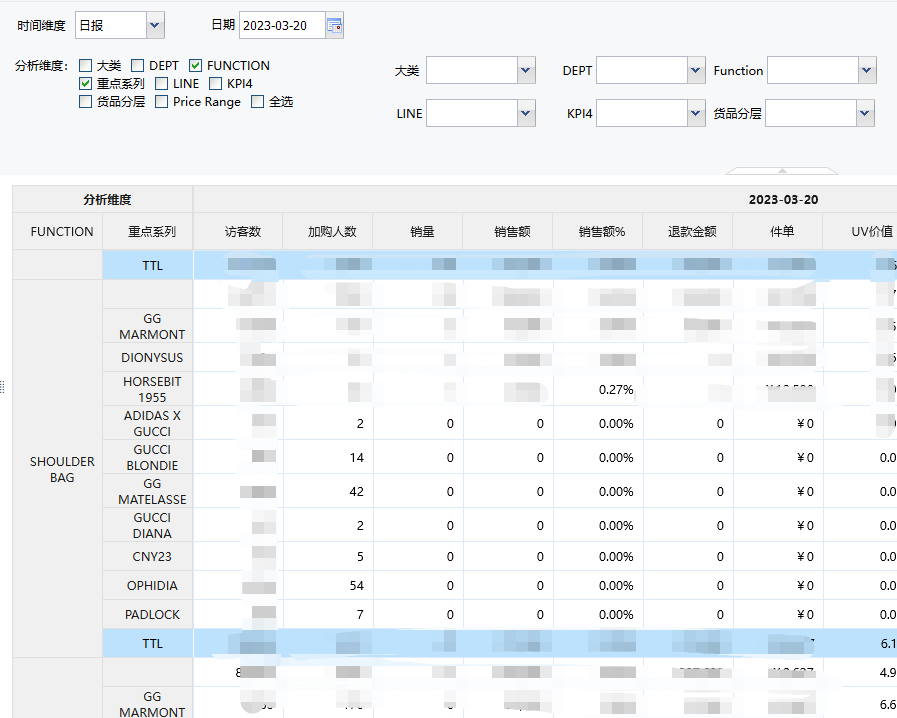Select the GUCCI DIANA row label
Image resolution: width=897 pixels, height=718 pixels.
coord(148,525)
